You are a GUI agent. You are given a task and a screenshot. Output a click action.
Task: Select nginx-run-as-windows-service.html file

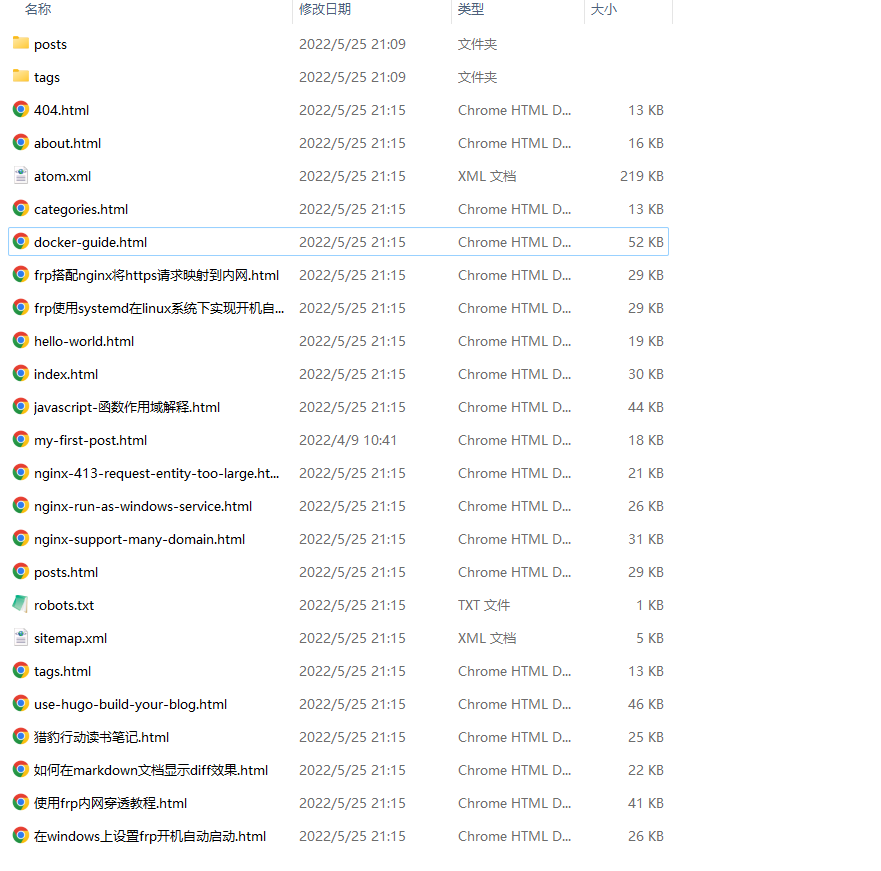(x=143, y=506)
